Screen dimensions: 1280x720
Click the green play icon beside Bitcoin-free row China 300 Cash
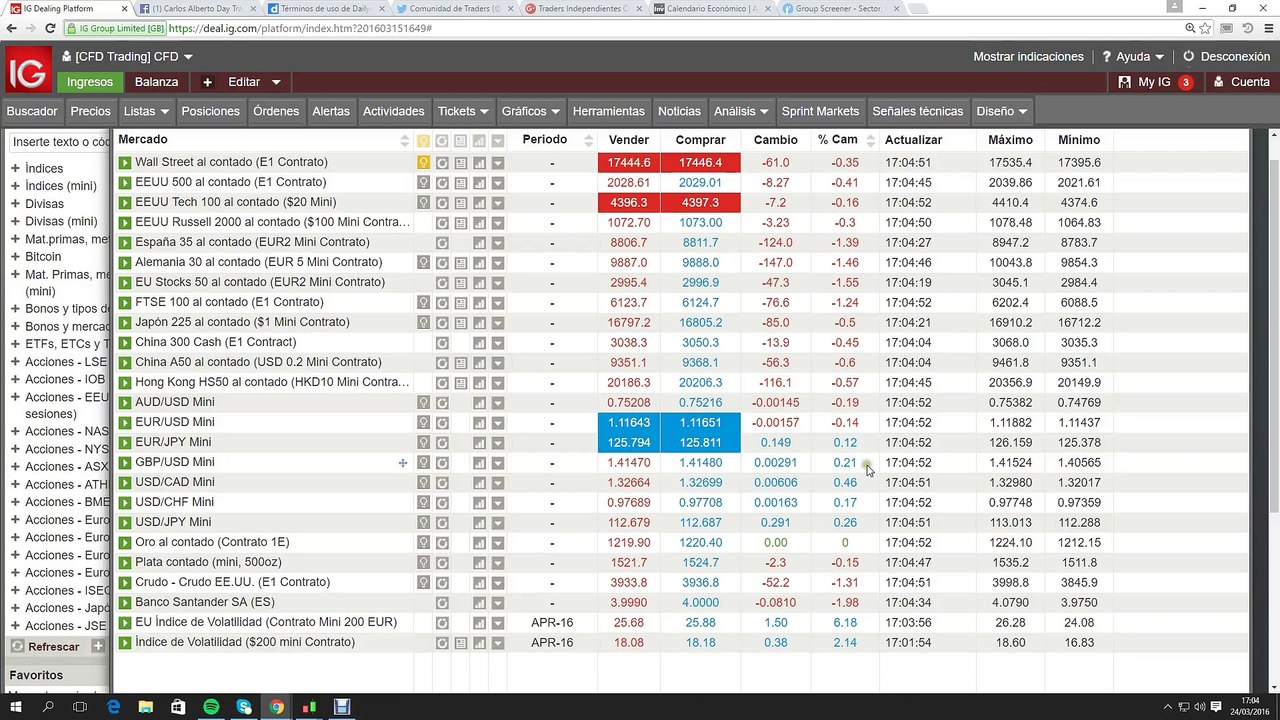coord(125,342)
